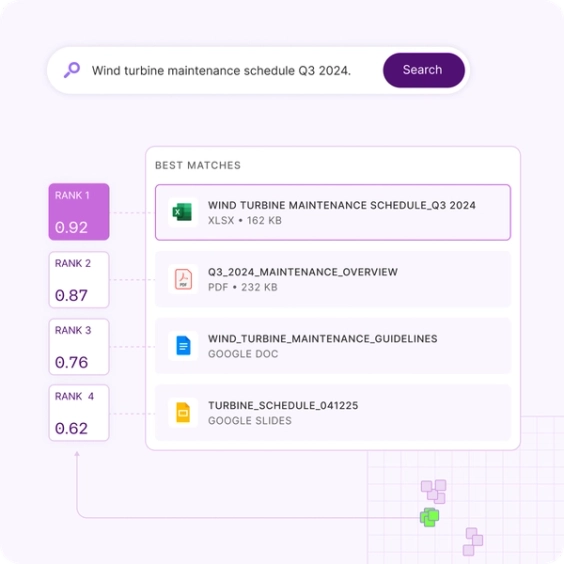Click the purple Search button
This screenshot has width=564, height=564.
(x=424, y=70)
